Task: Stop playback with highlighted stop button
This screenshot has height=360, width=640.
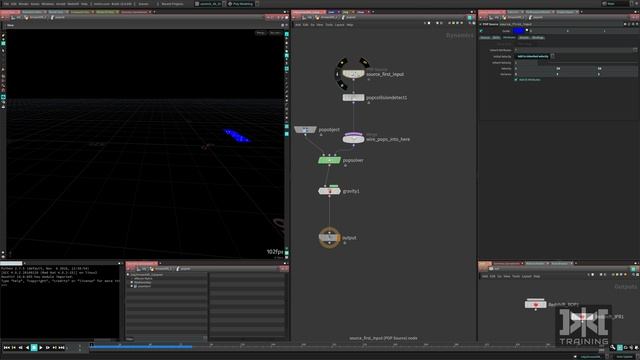Action: click(x=34, y=348)
